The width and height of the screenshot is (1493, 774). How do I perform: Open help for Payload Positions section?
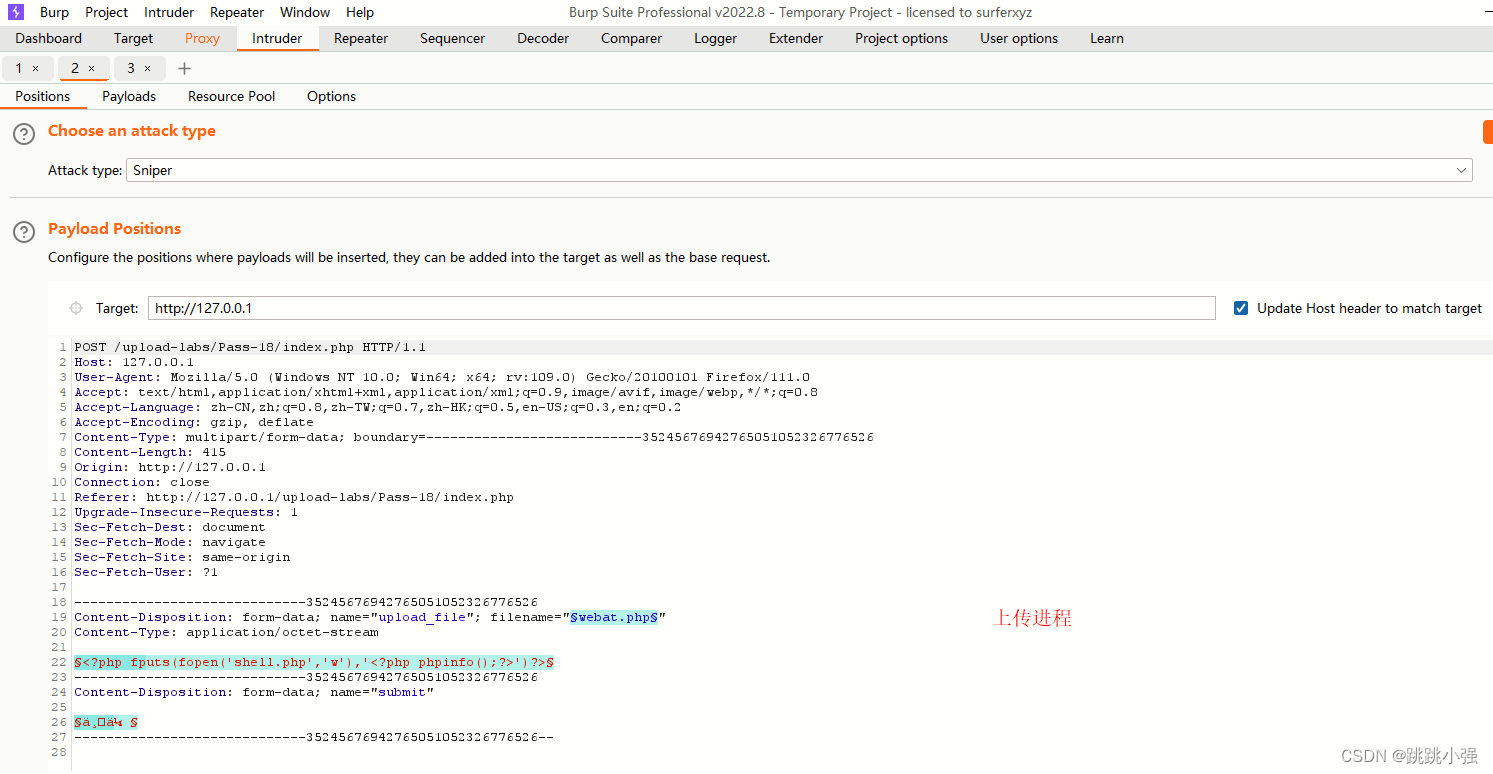point(24,232)
